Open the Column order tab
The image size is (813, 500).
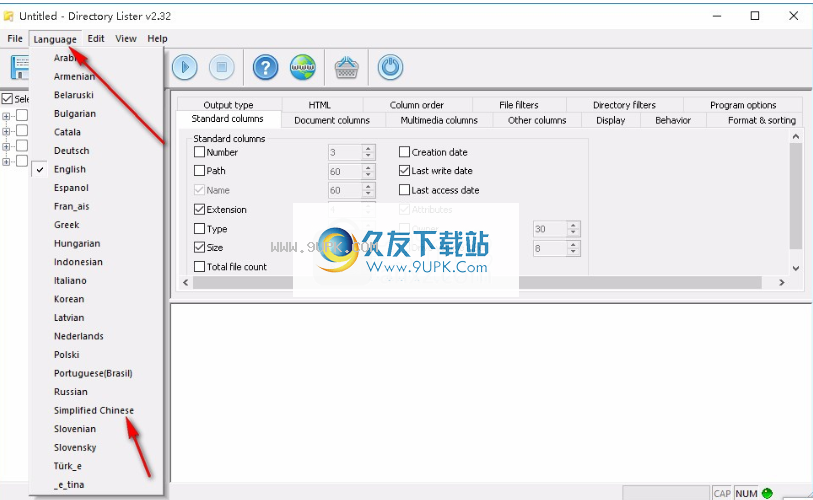[x=417, y=105]
